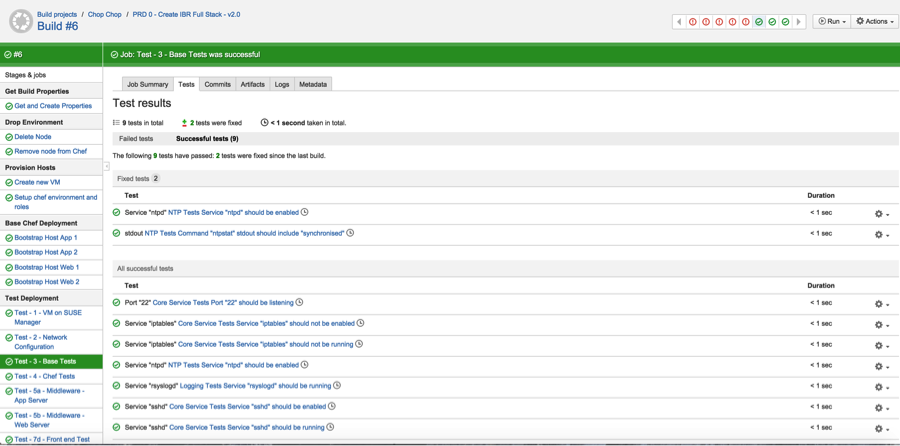Open the Logs tab
The image size is (900, 446).
point(282,84)
